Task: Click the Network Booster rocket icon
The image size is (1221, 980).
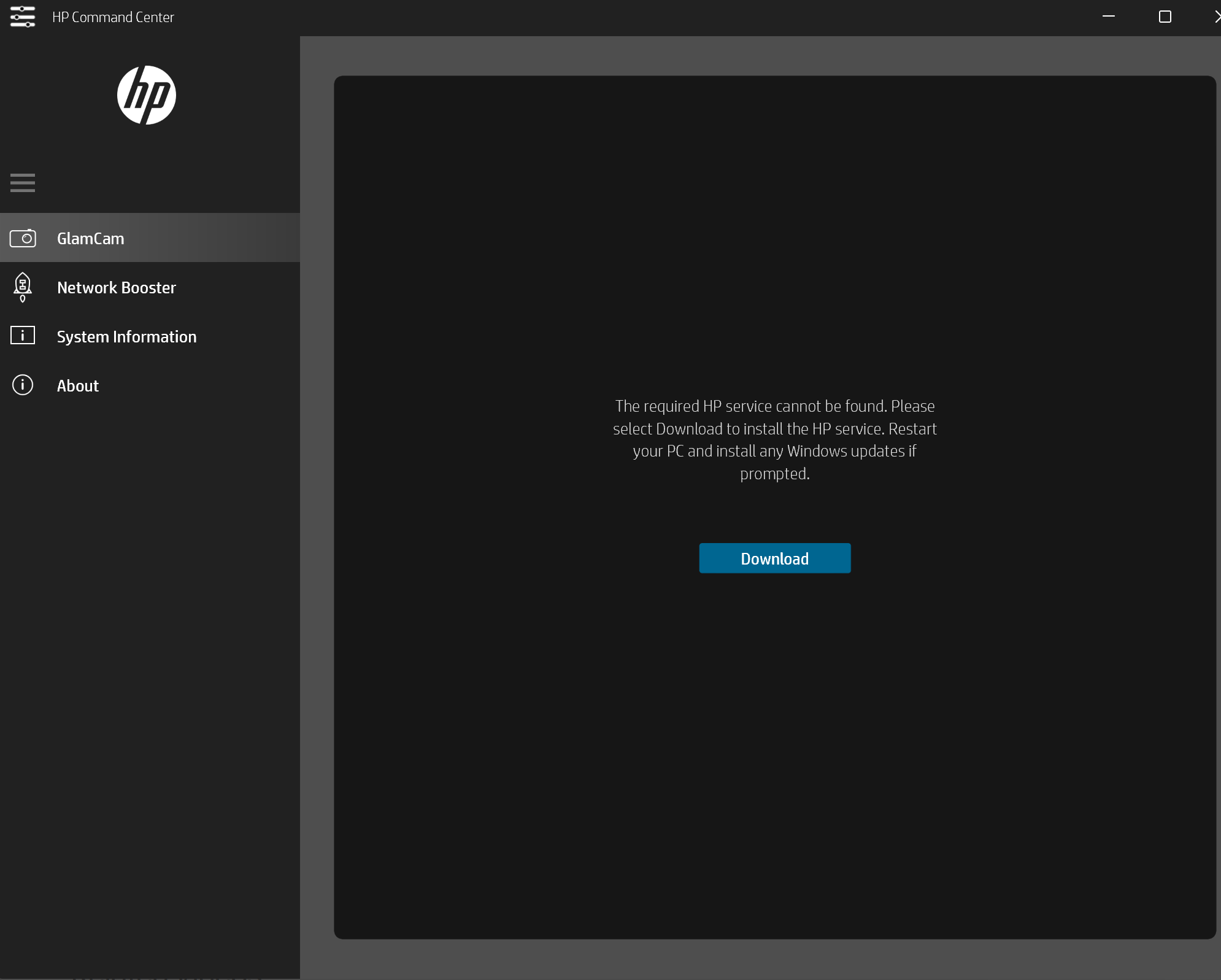Action: pyautogui.click(x=23, y=287)
